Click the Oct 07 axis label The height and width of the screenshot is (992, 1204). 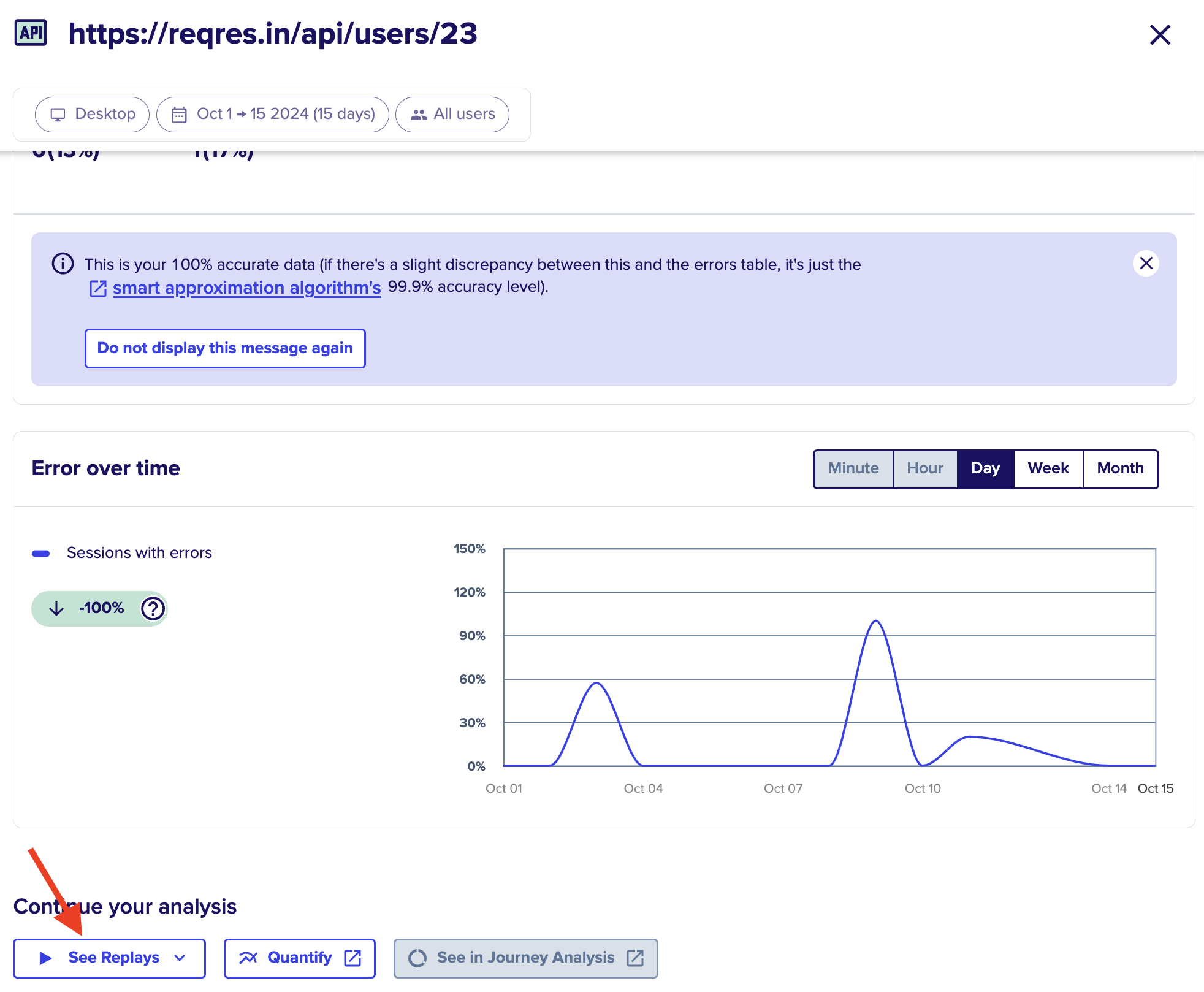coord(783,788)
